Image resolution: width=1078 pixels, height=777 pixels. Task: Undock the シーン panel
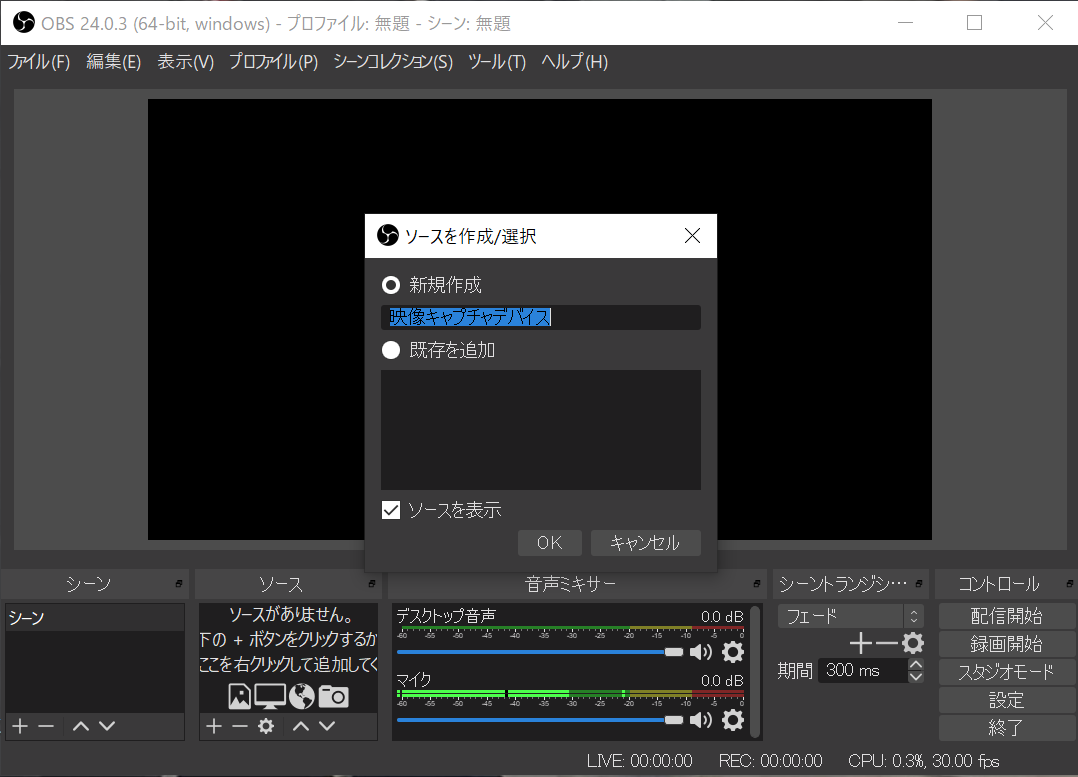tap(179, 584)
